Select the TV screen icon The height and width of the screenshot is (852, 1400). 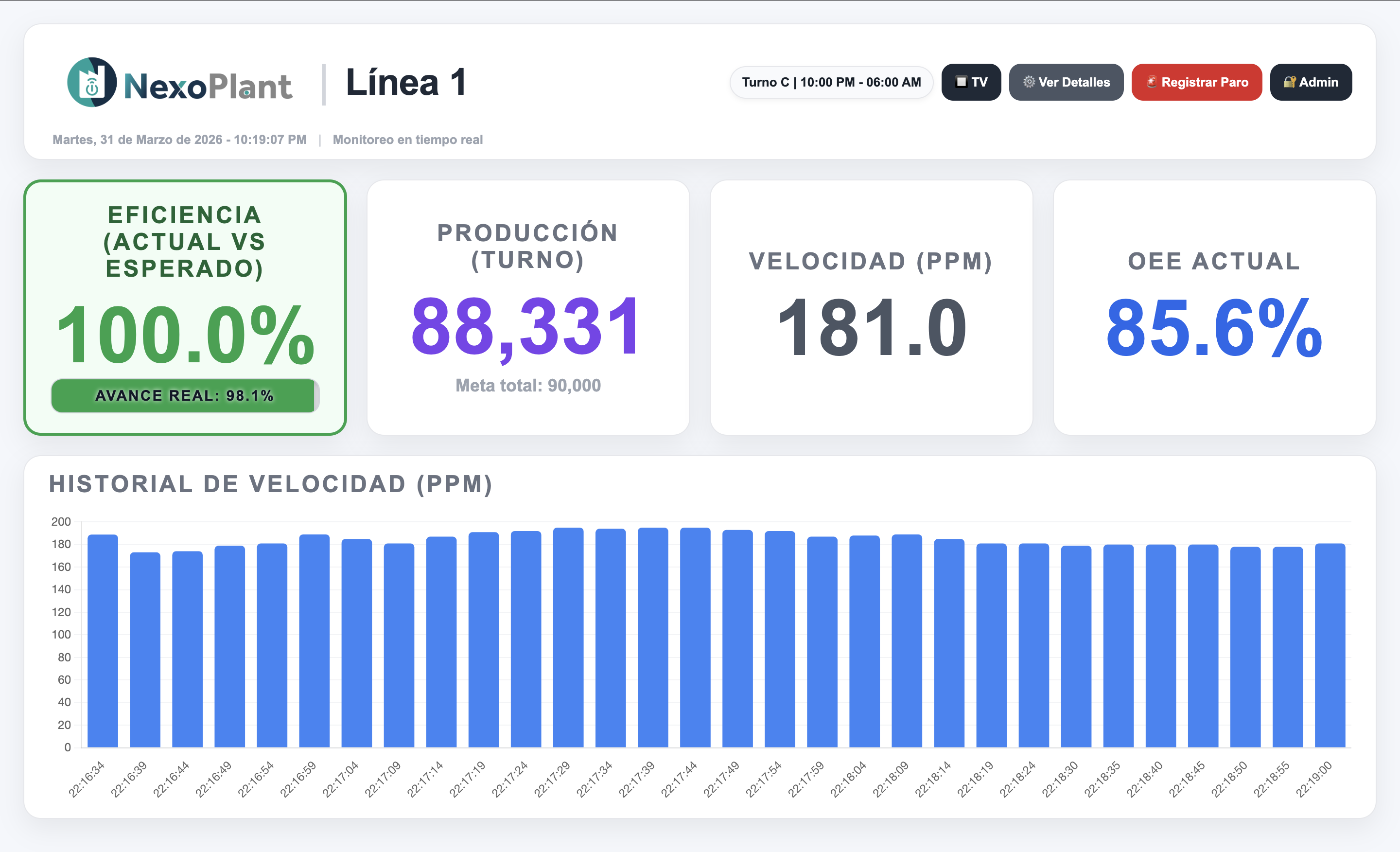click(x=962, y=82)
